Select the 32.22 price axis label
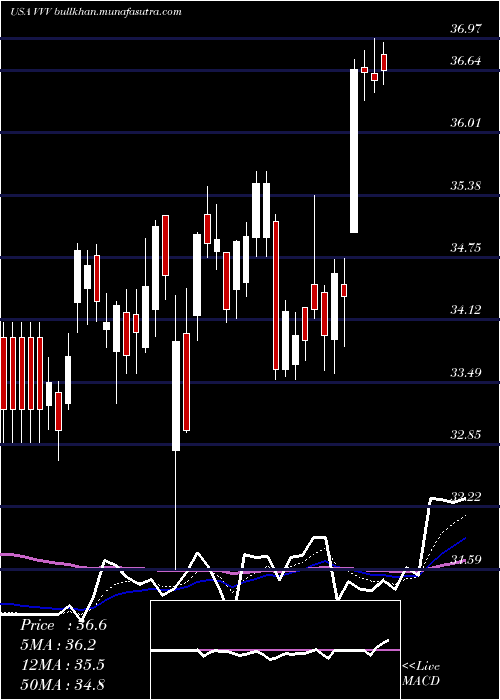The width and height of the screenshot is (500, 700). pos(466,496)
